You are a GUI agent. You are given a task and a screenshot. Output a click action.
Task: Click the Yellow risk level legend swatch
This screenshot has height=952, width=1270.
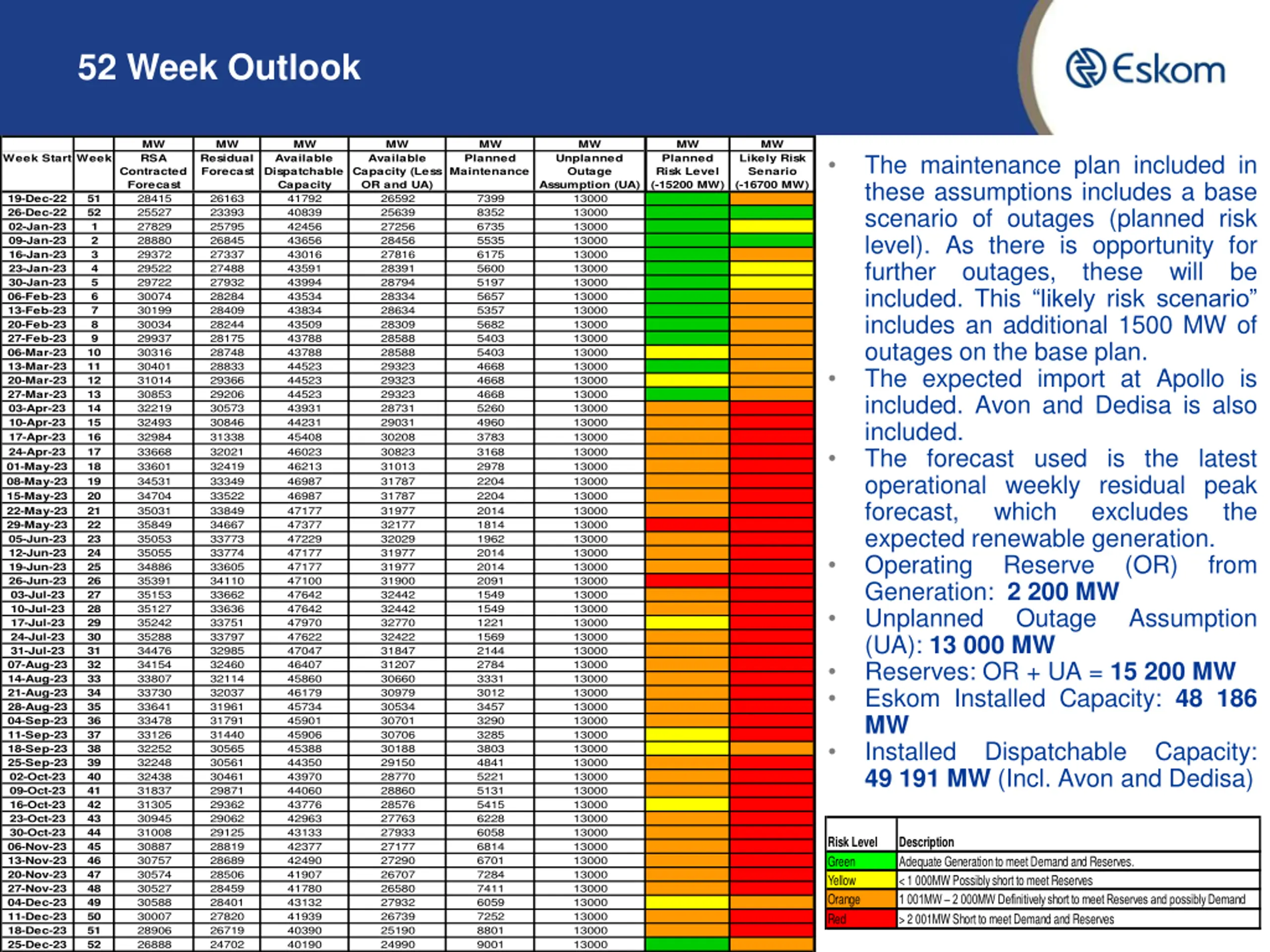click(x=861, y=880)
